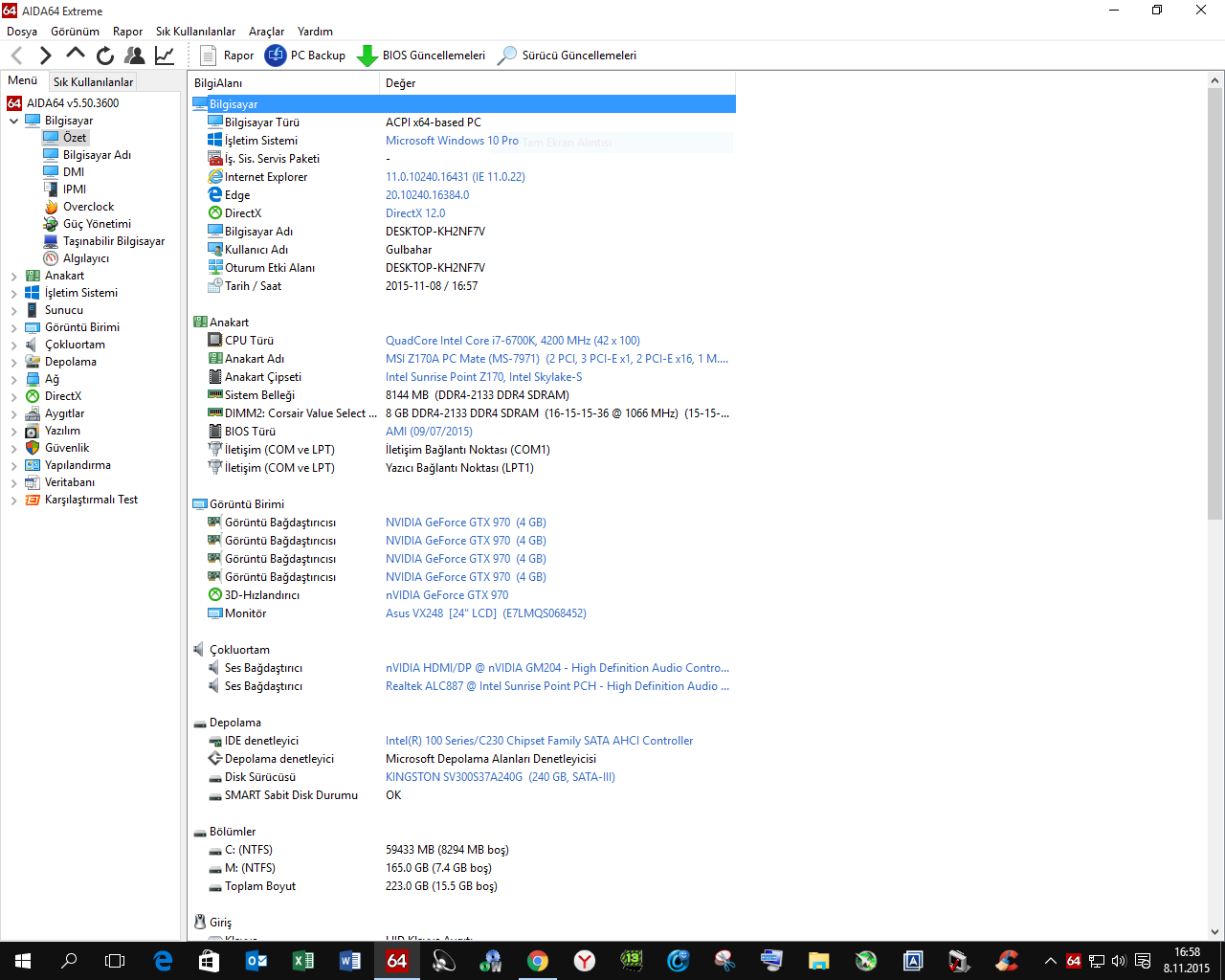
Task: Go up one level with the Up arrow
Action: tap(76, 55)
